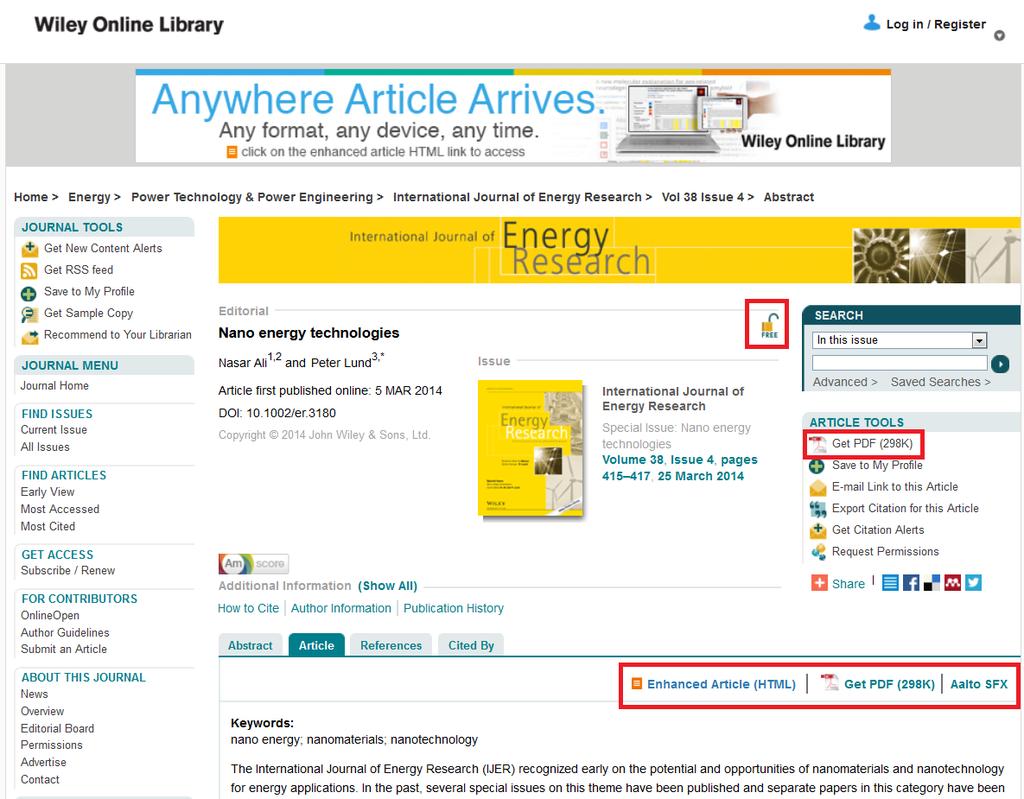Open Most Accessed articles

point(60,509)
